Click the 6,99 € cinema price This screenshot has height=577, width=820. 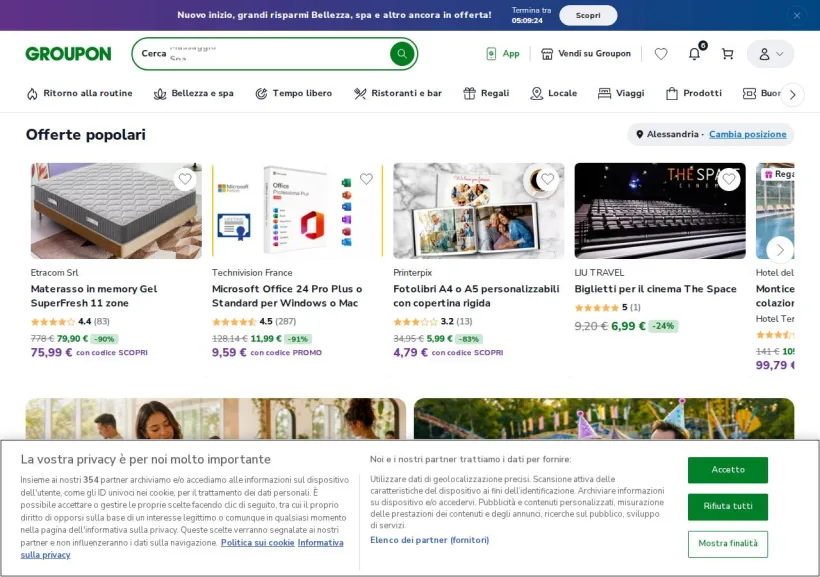pos(628,326)
